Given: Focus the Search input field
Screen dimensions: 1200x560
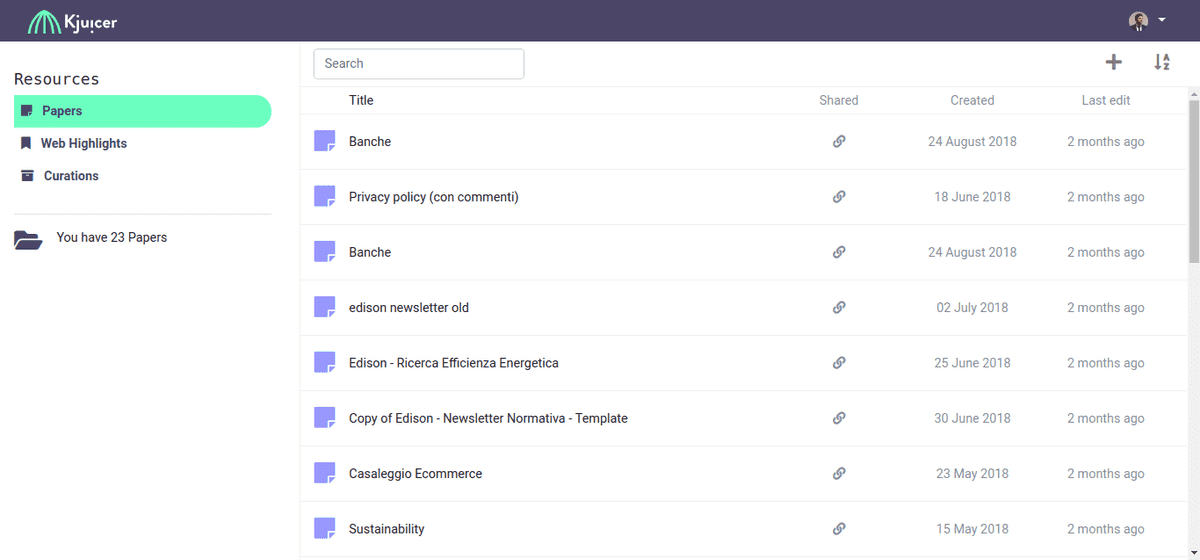Looking at the screenshot, I should tap(419, 64).
